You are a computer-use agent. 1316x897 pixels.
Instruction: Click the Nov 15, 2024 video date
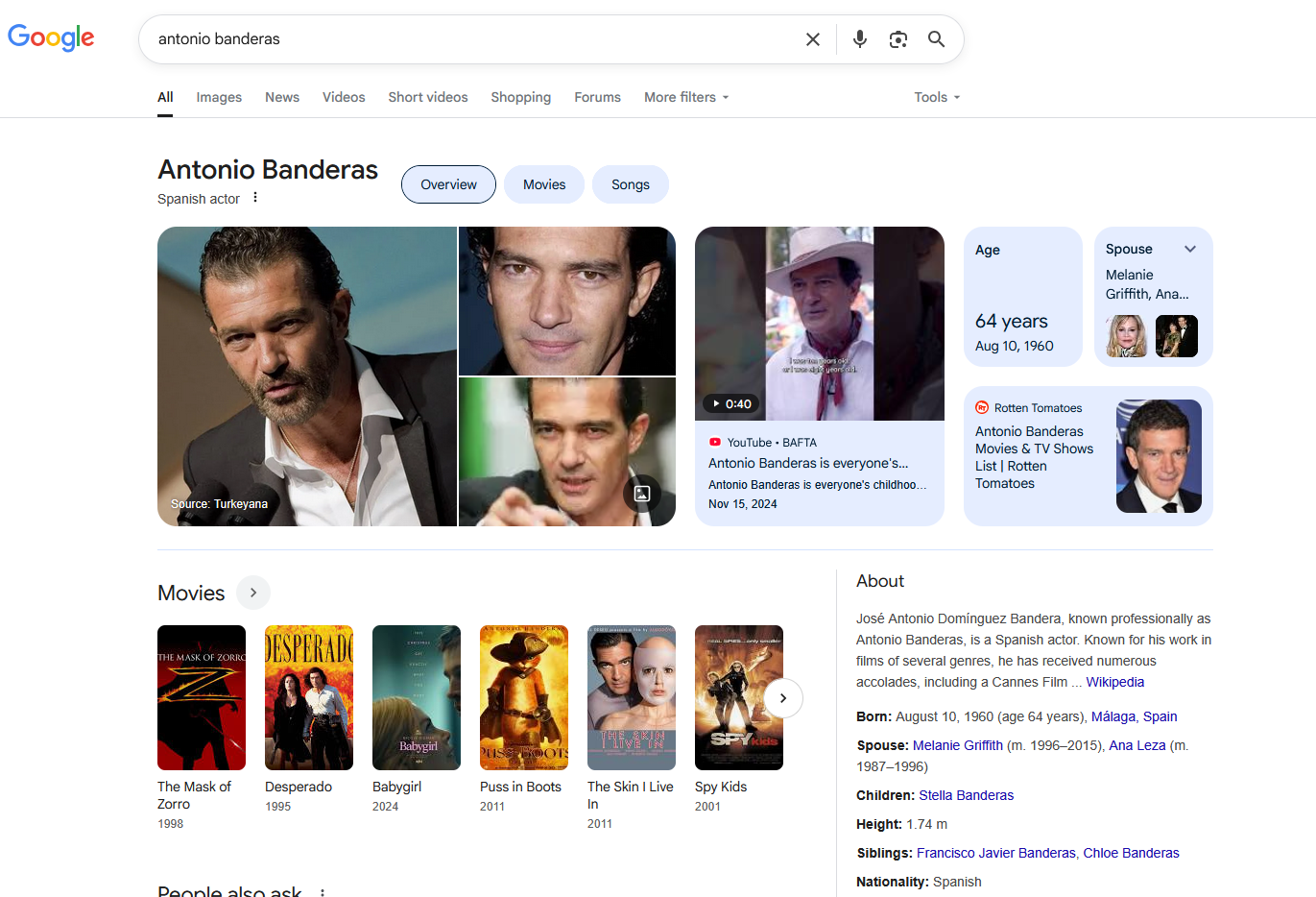[743, 504]
